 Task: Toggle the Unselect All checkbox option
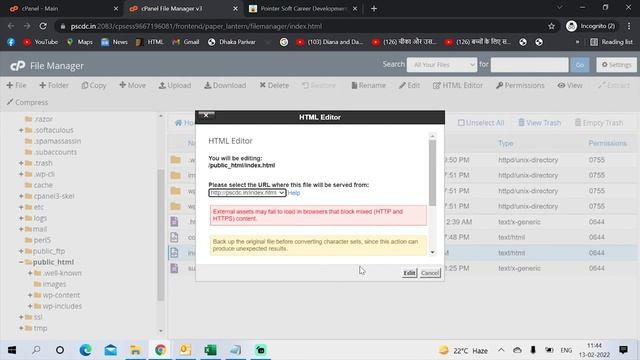[x=481, y=123]
